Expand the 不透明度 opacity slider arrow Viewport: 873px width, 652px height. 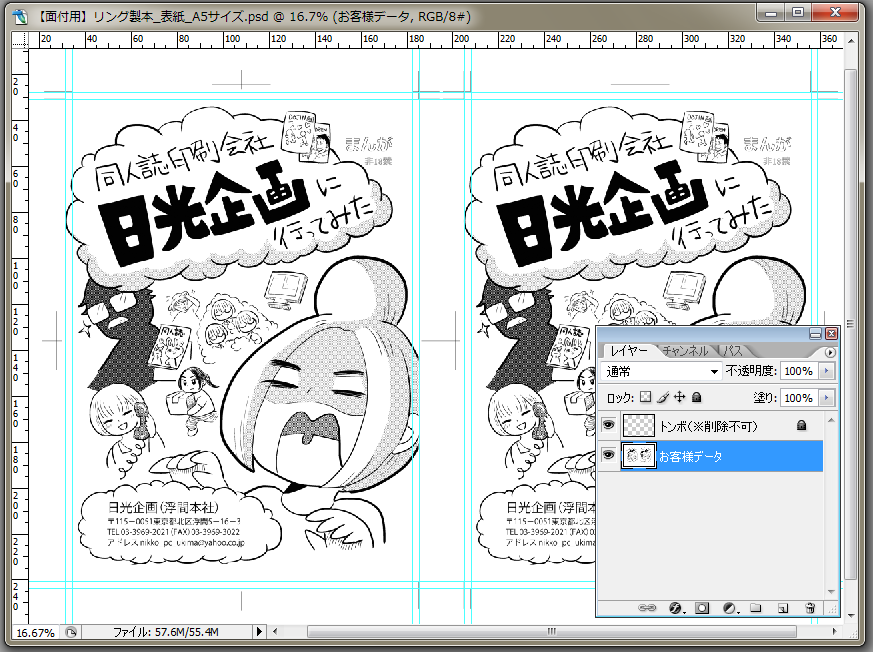click(825, 371)
